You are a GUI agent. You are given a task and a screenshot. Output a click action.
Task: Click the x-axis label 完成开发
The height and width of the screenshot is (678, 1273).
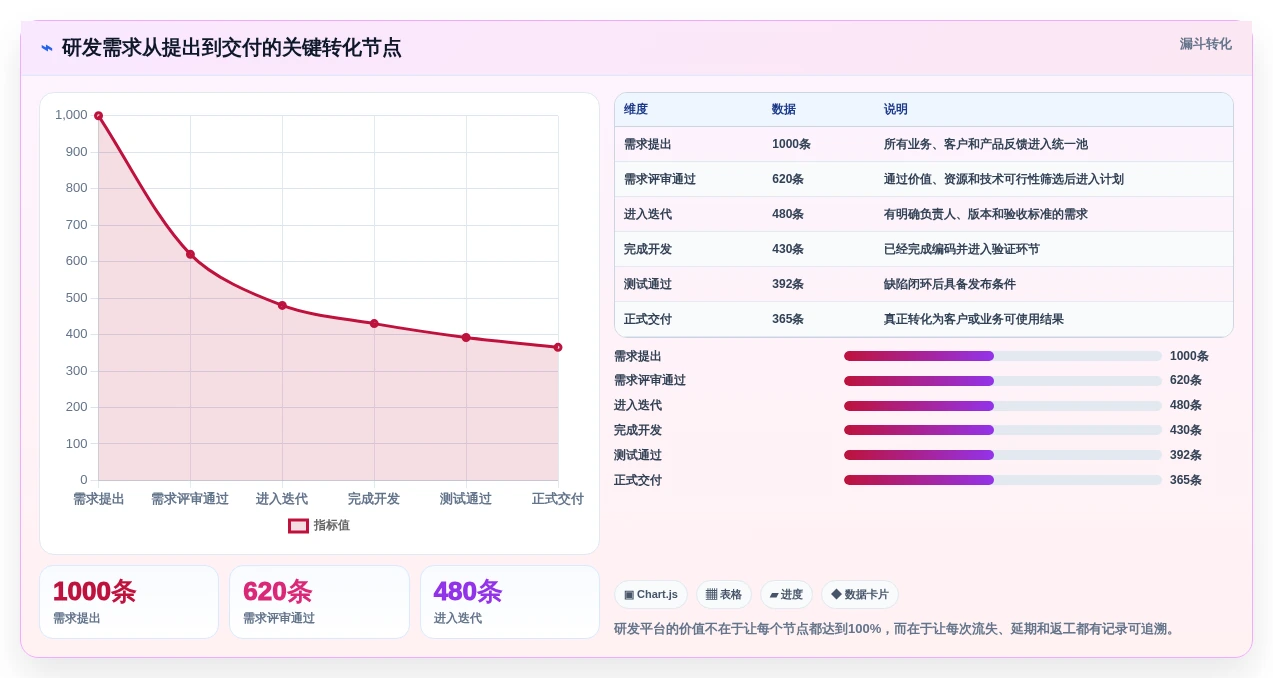(374, 499)
